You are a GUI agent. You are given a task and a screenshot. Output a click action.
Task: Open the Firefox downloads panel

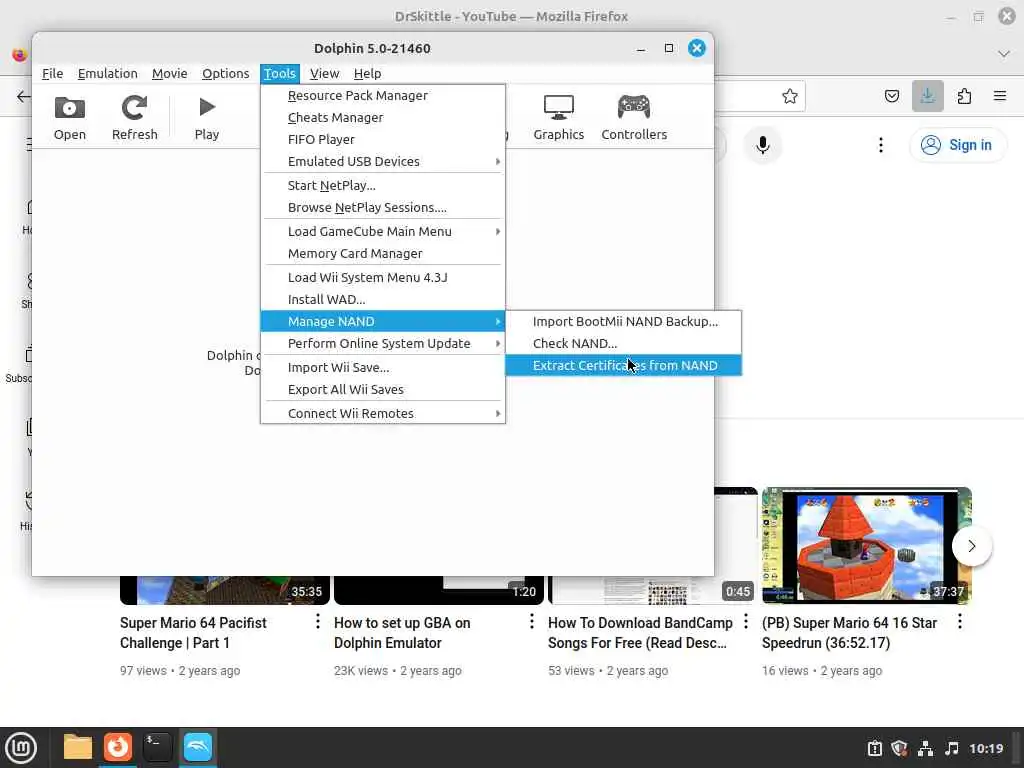927,97
